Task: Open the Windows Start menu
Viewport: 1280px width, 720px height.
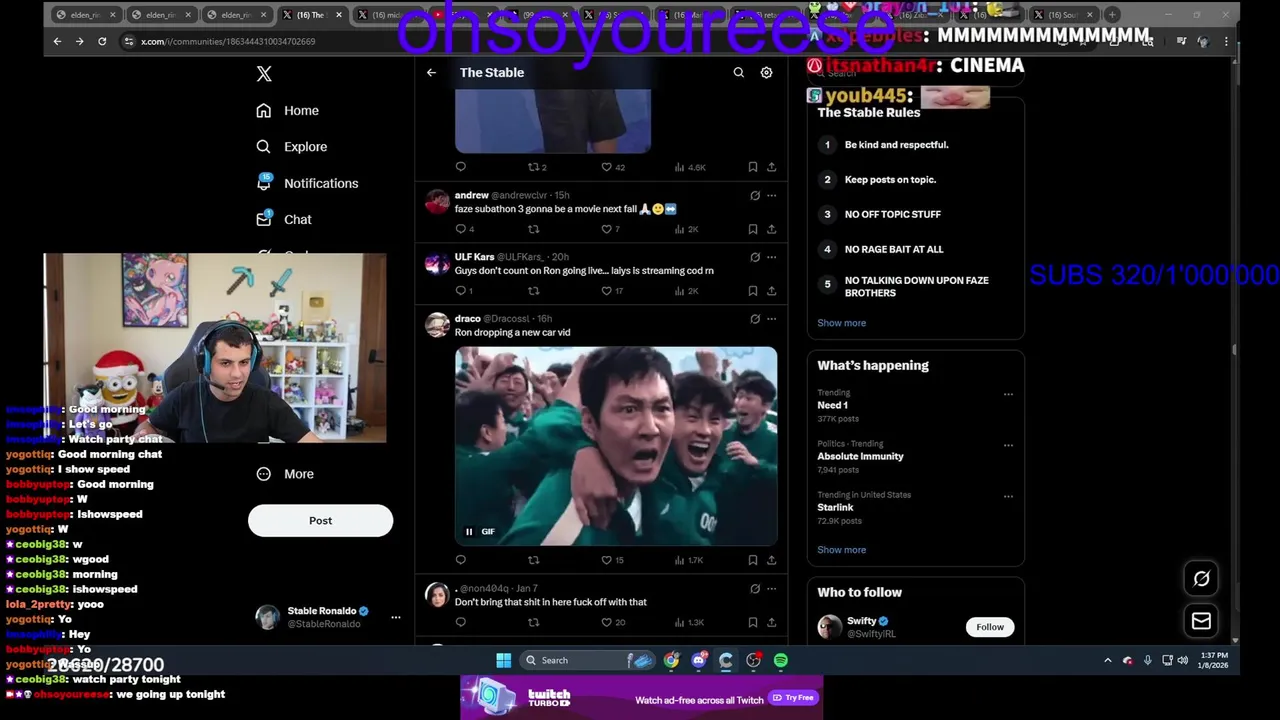Action: coord(504,660)
